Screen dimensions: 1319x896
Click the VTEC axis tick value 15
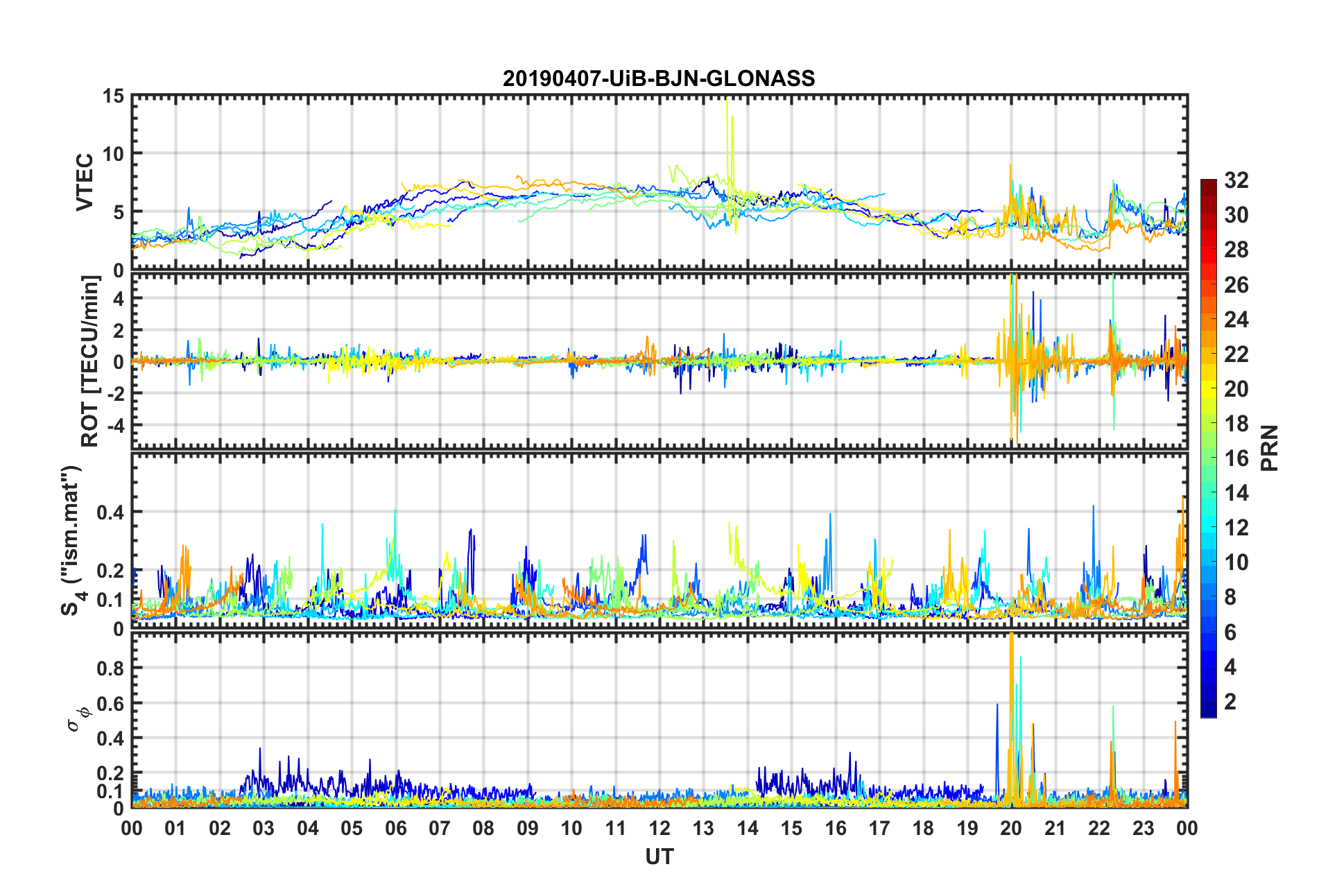113,96
